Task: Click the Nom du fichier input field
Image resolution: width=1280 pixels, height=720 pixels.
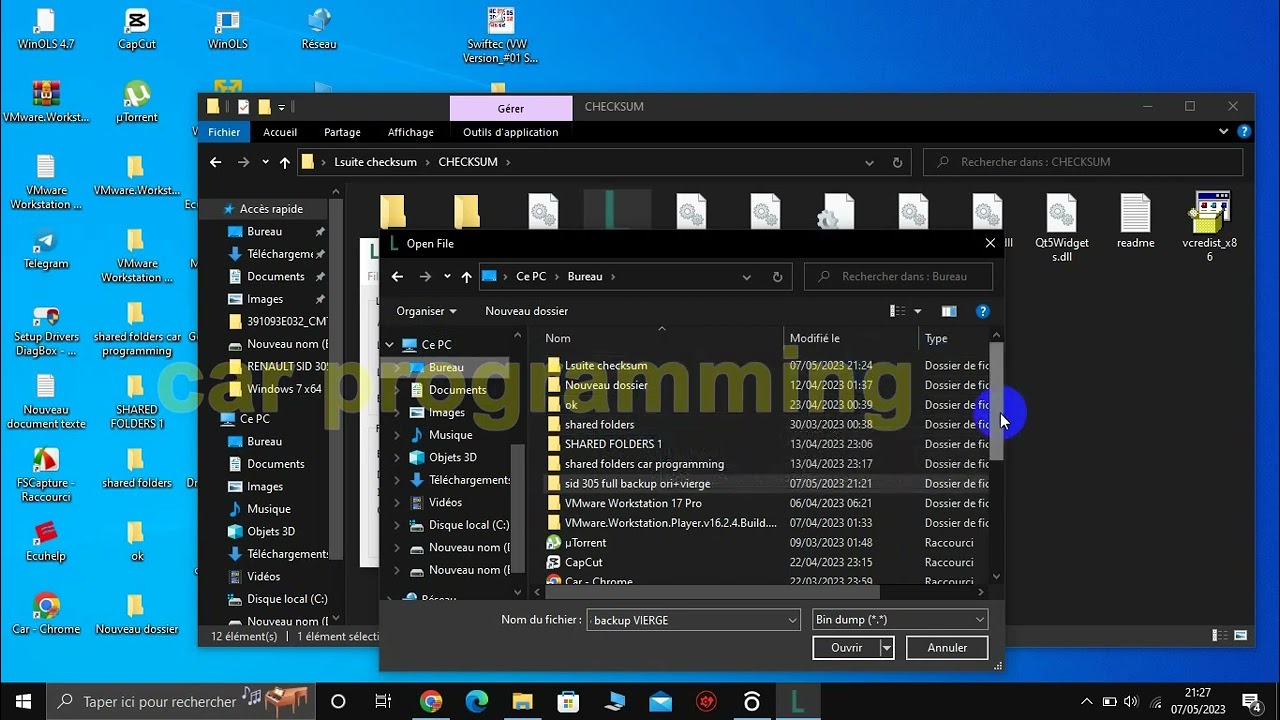Action: (x=687, y=620)
